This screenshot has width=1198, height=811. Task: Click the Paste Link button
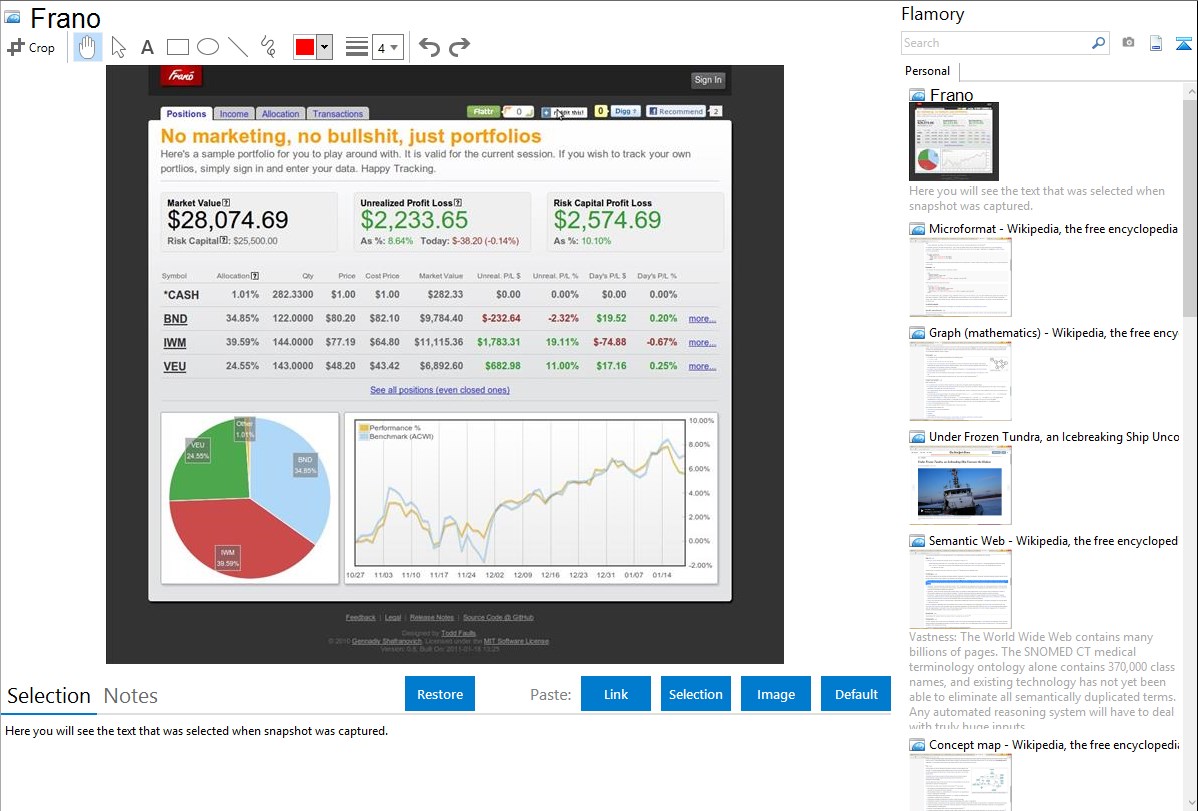click(616, 694)
